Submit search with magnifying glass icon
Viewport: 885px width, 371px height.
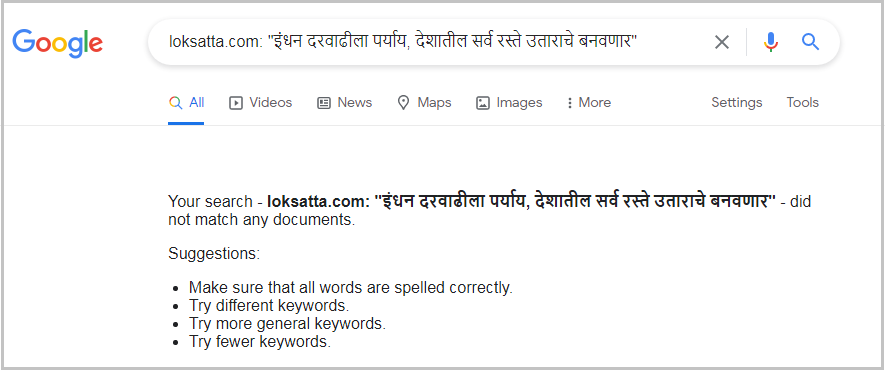pos(810,41)
